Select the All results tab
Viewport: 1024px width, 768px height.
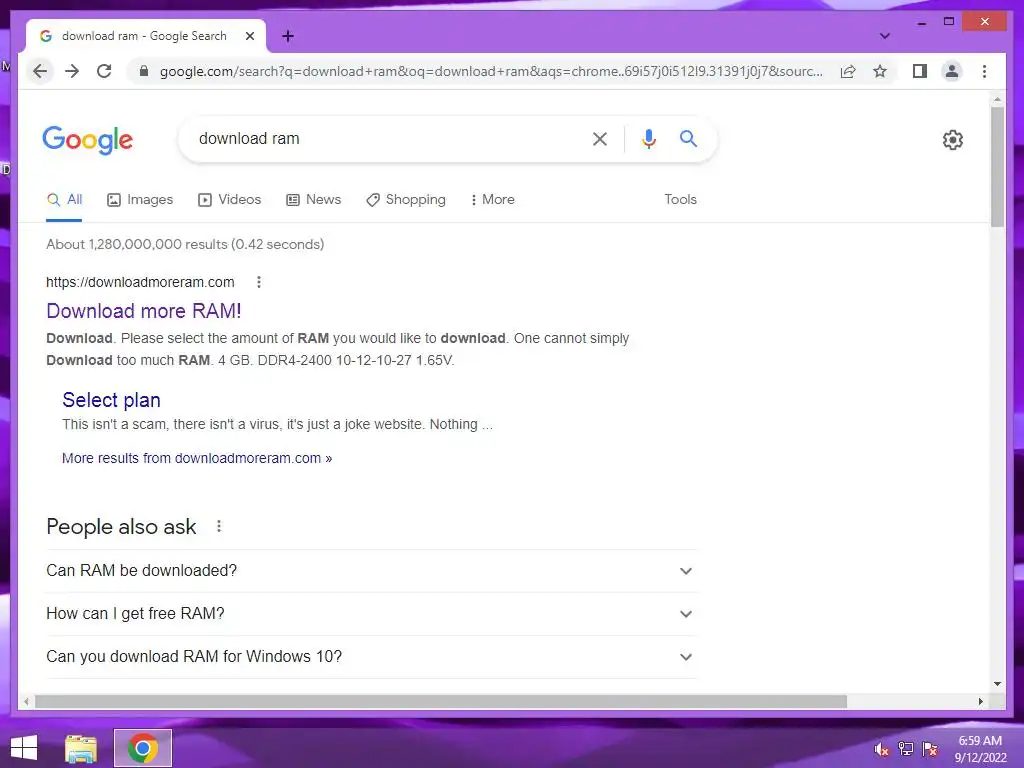64,200
